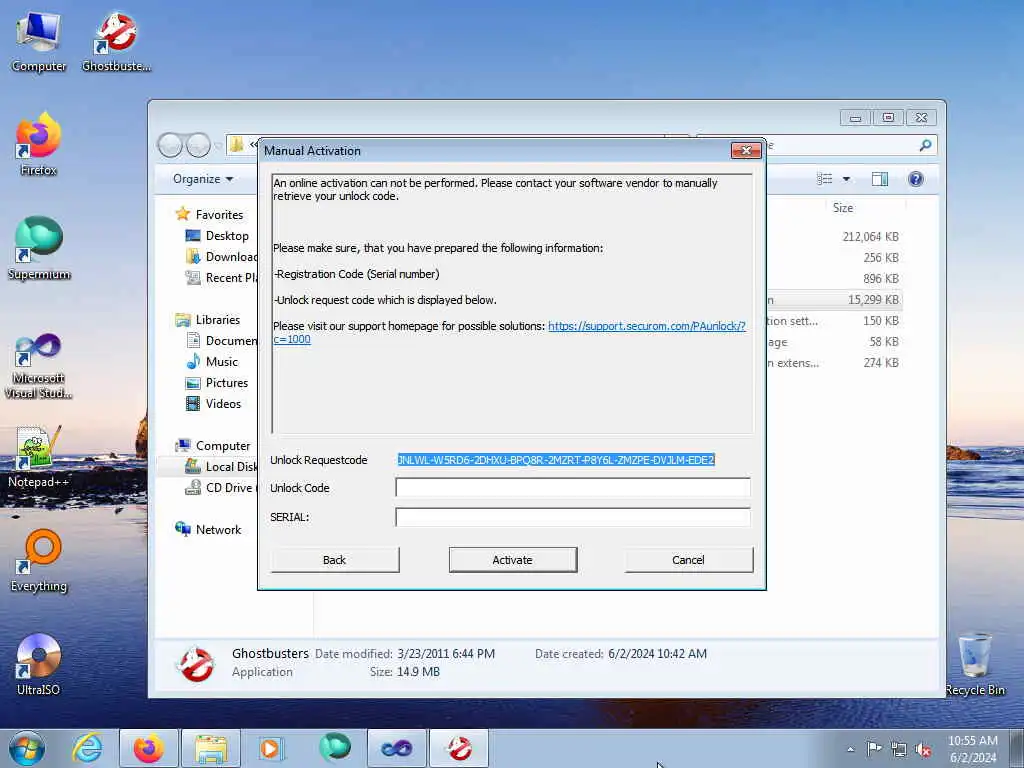
Task: Switch to Ghostbusters taskbar button
Action: 459,748
